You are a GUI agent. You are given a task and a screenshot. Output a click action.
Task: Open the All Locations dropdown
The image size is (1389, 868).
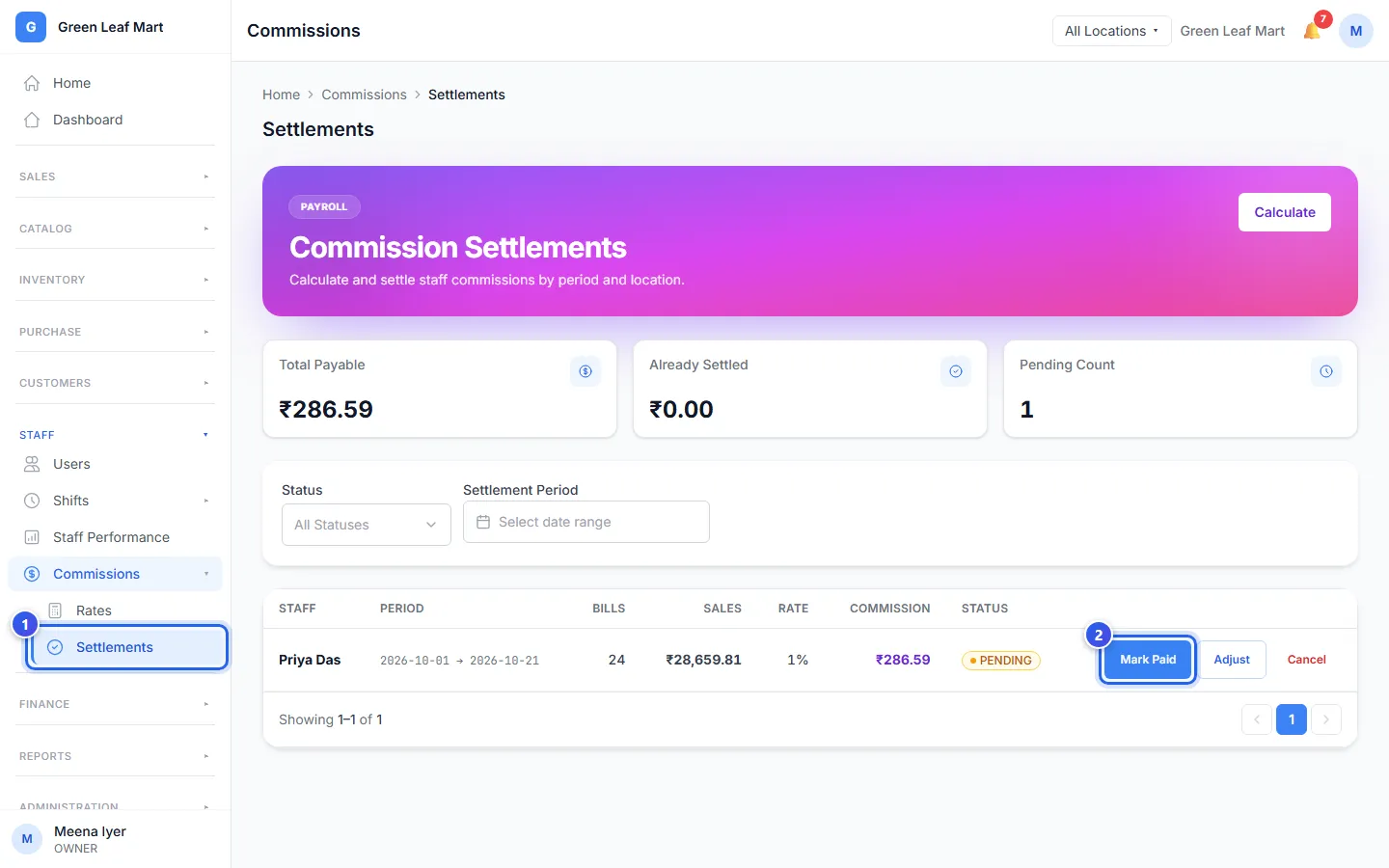pyautogui.click(x=1111, y=31)
